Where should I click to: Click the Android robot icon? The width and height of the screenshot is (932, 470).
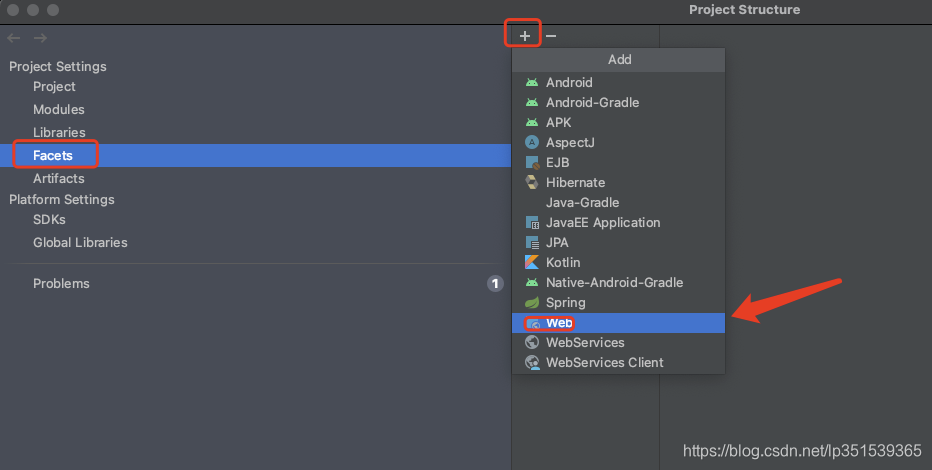[x=532, y=83]
